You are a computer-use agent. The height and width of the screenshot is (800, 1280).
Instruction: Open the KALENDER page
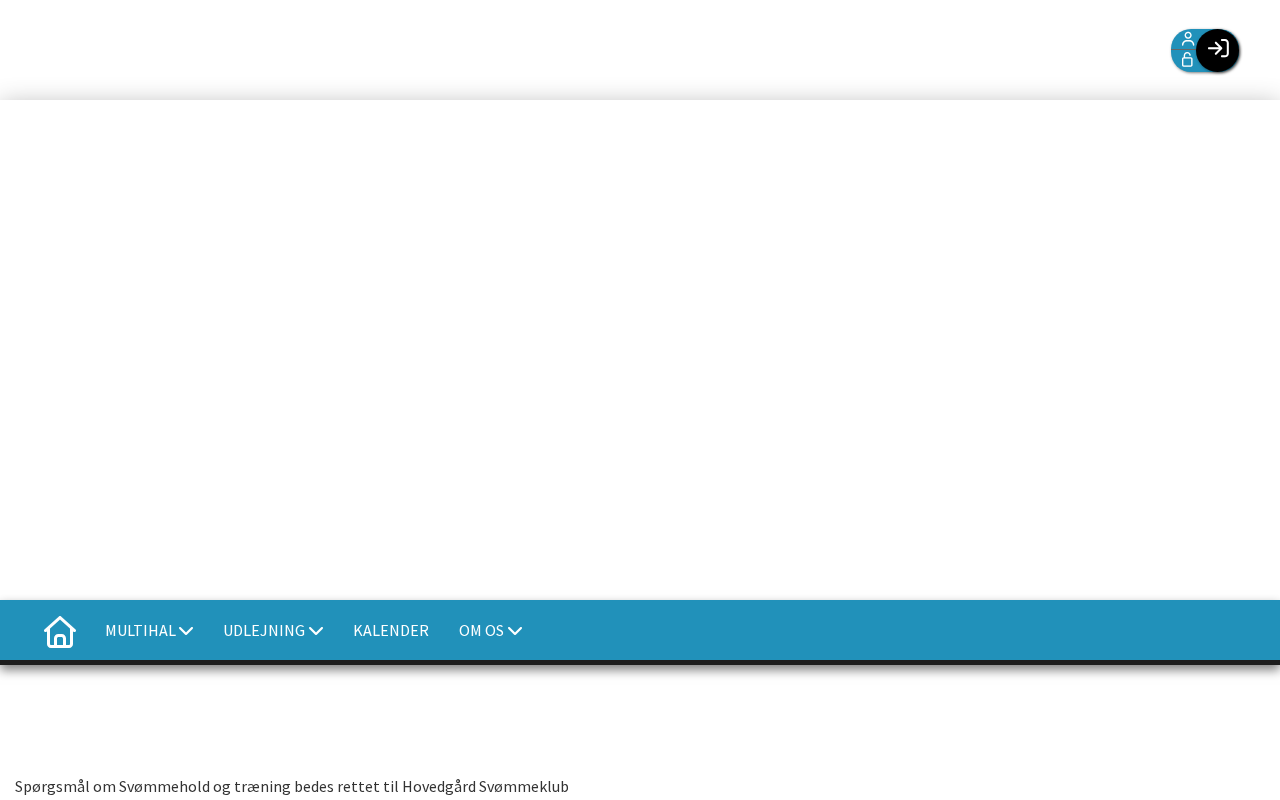[x=391, y=630]
